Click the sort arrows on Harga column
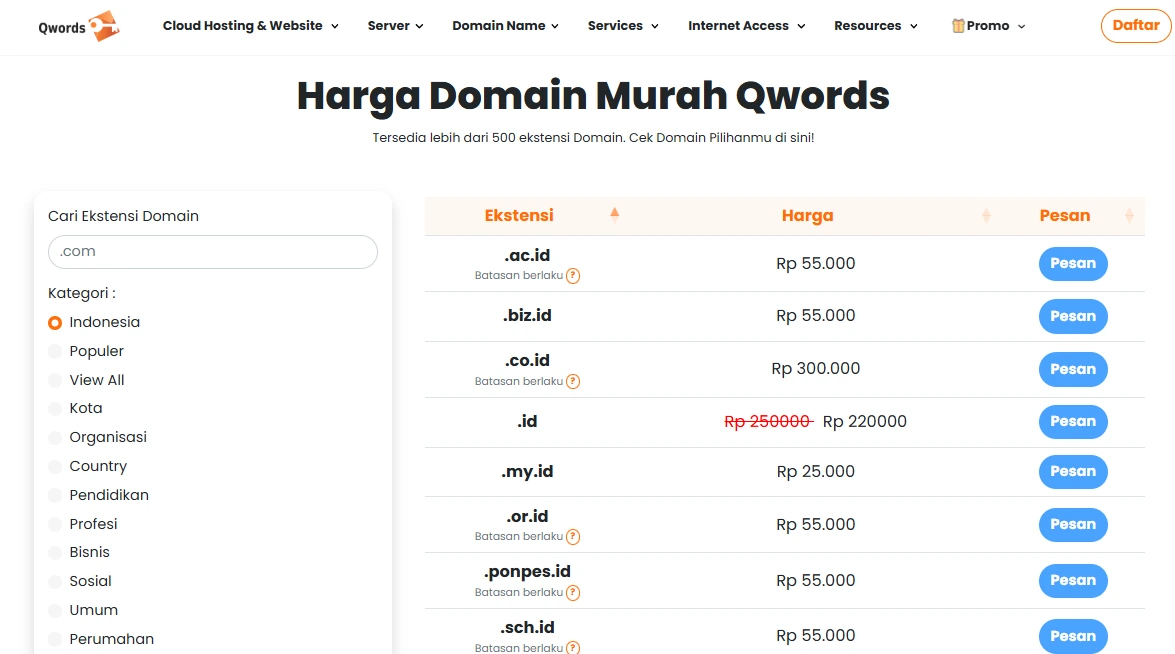The width and height of the screenshot is (1175, 654). [987, 215]
